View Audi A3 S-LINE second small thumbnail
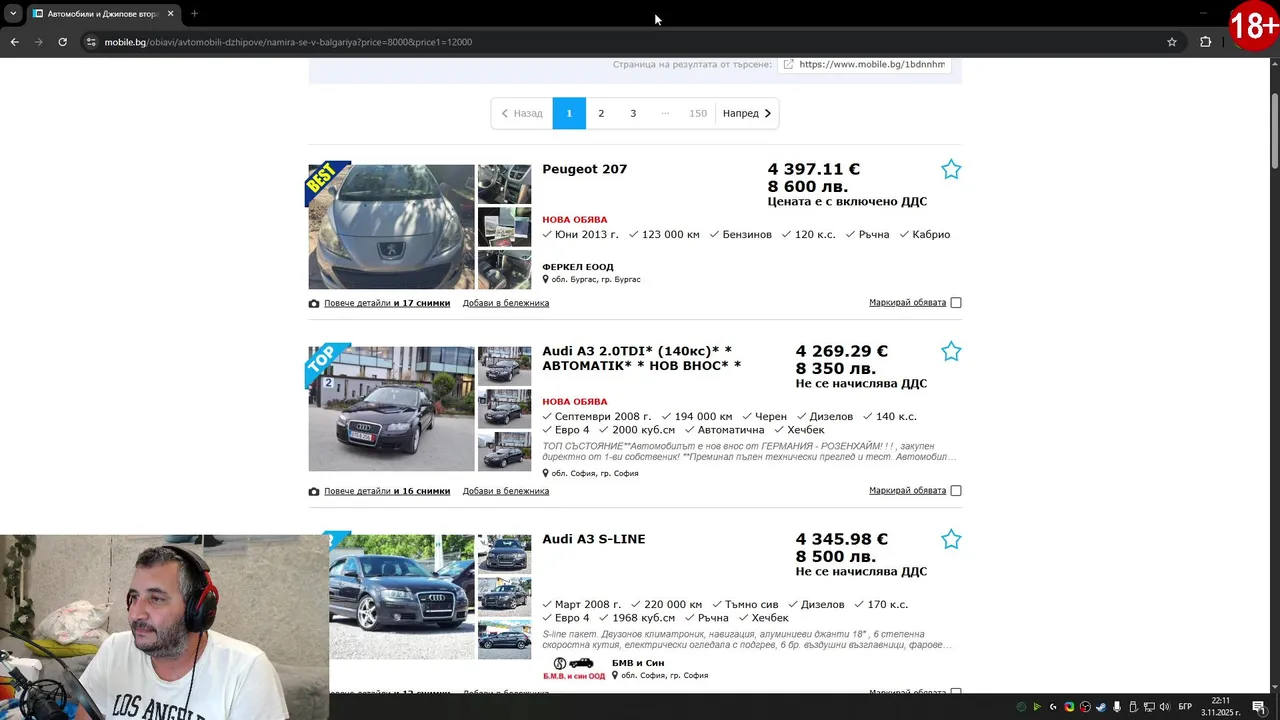1280x720 pixels. (504, 597)
